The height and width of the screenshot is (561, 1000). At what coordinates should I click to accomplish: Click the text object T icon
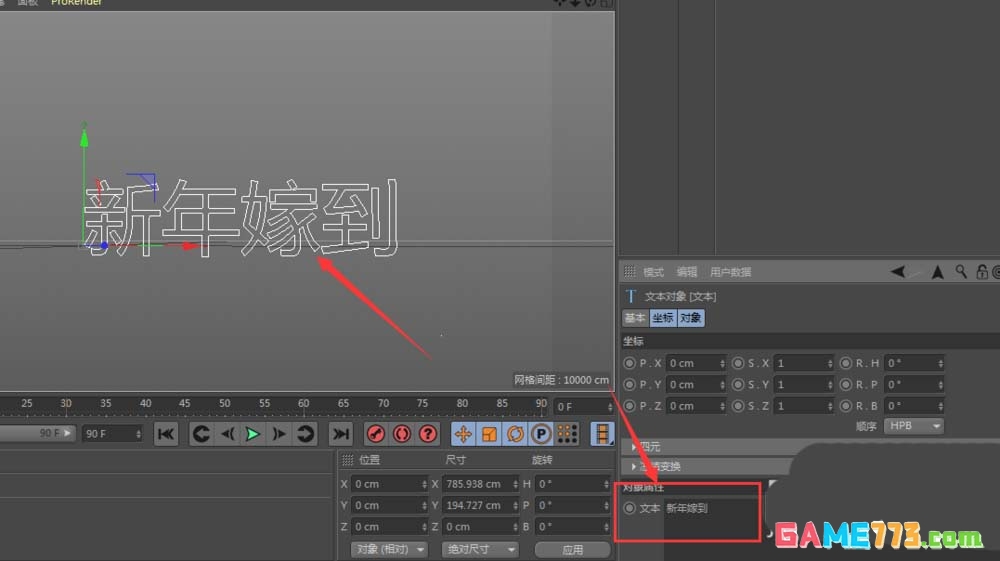pos(631,296)
